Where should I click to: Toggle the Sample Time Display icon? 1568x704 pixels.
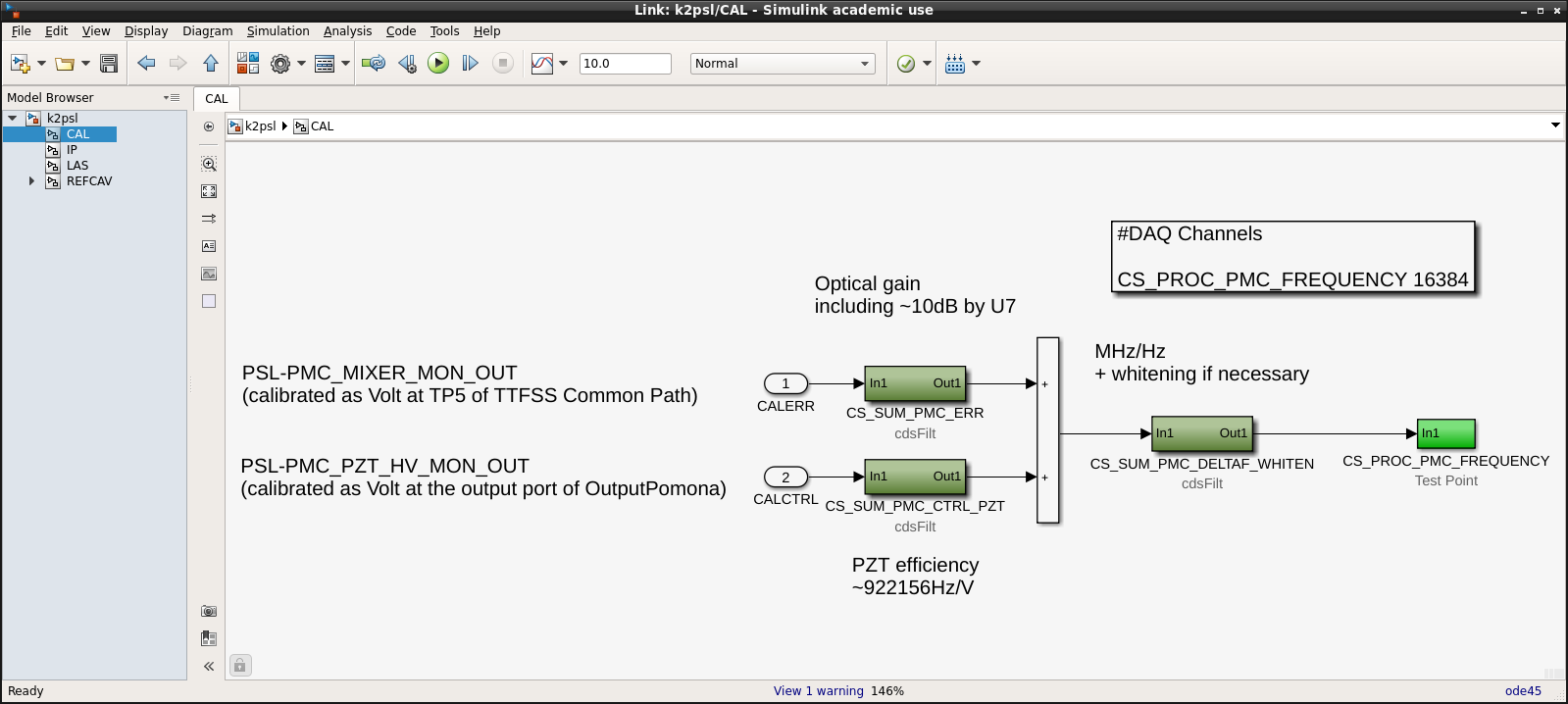209,219
